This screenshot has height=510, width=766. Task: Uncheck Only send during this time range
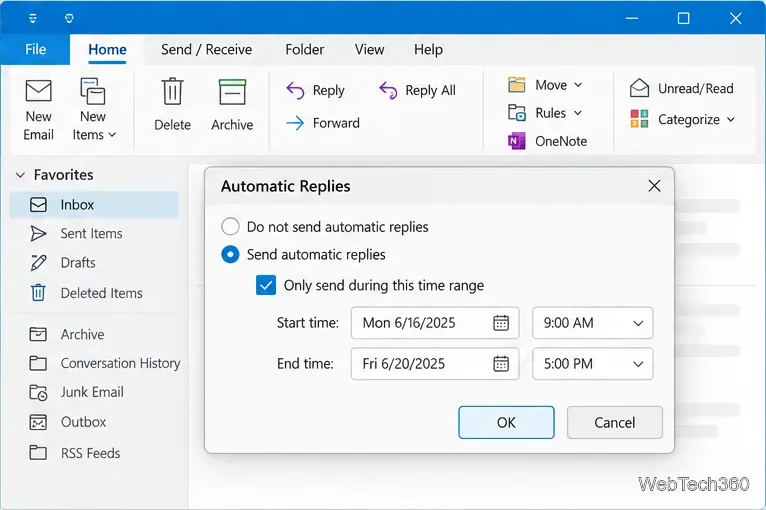coord(266,285)
